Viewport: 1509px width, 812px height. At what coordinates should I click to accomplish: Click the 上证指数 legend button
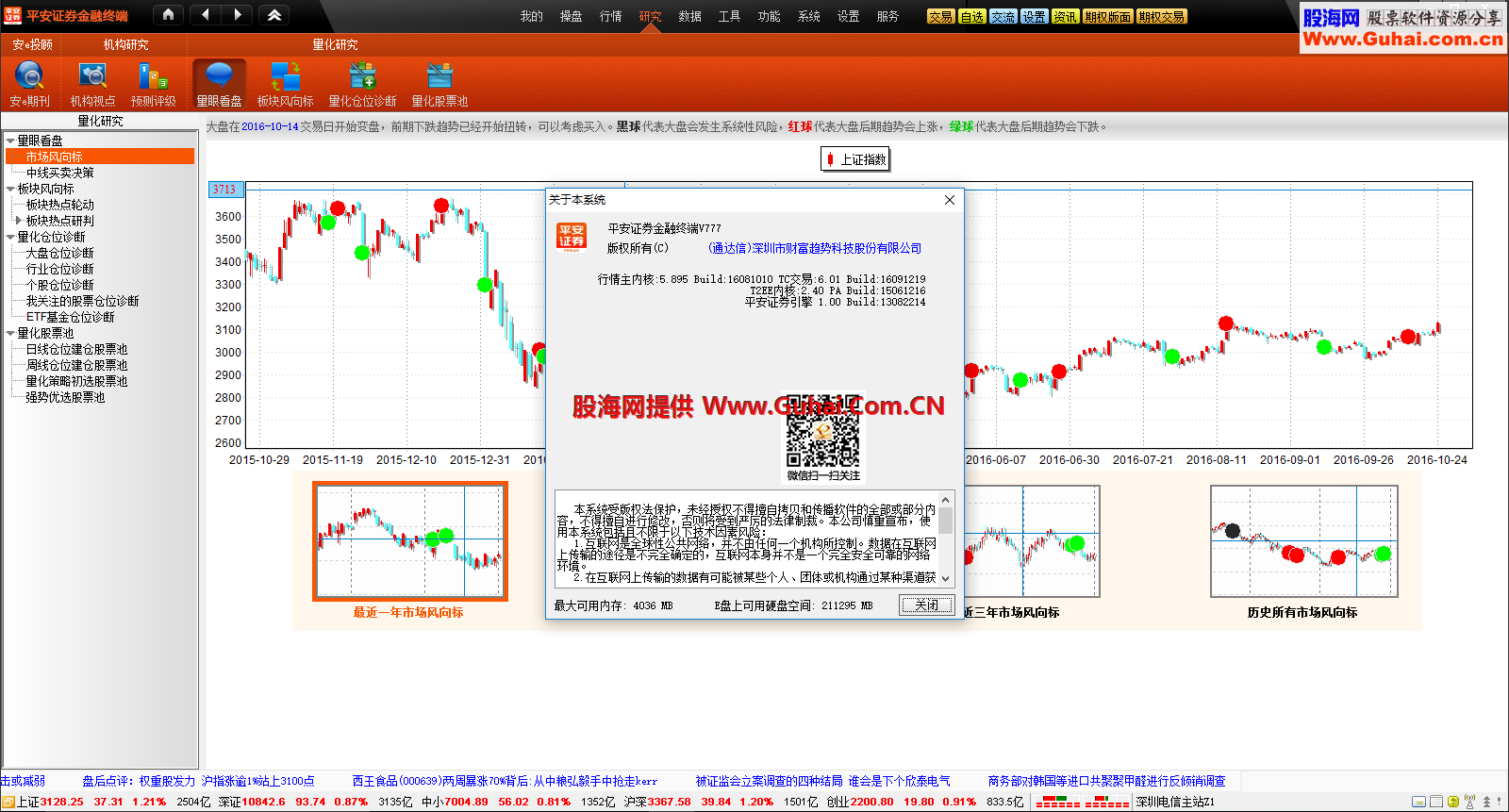(855, 159)
